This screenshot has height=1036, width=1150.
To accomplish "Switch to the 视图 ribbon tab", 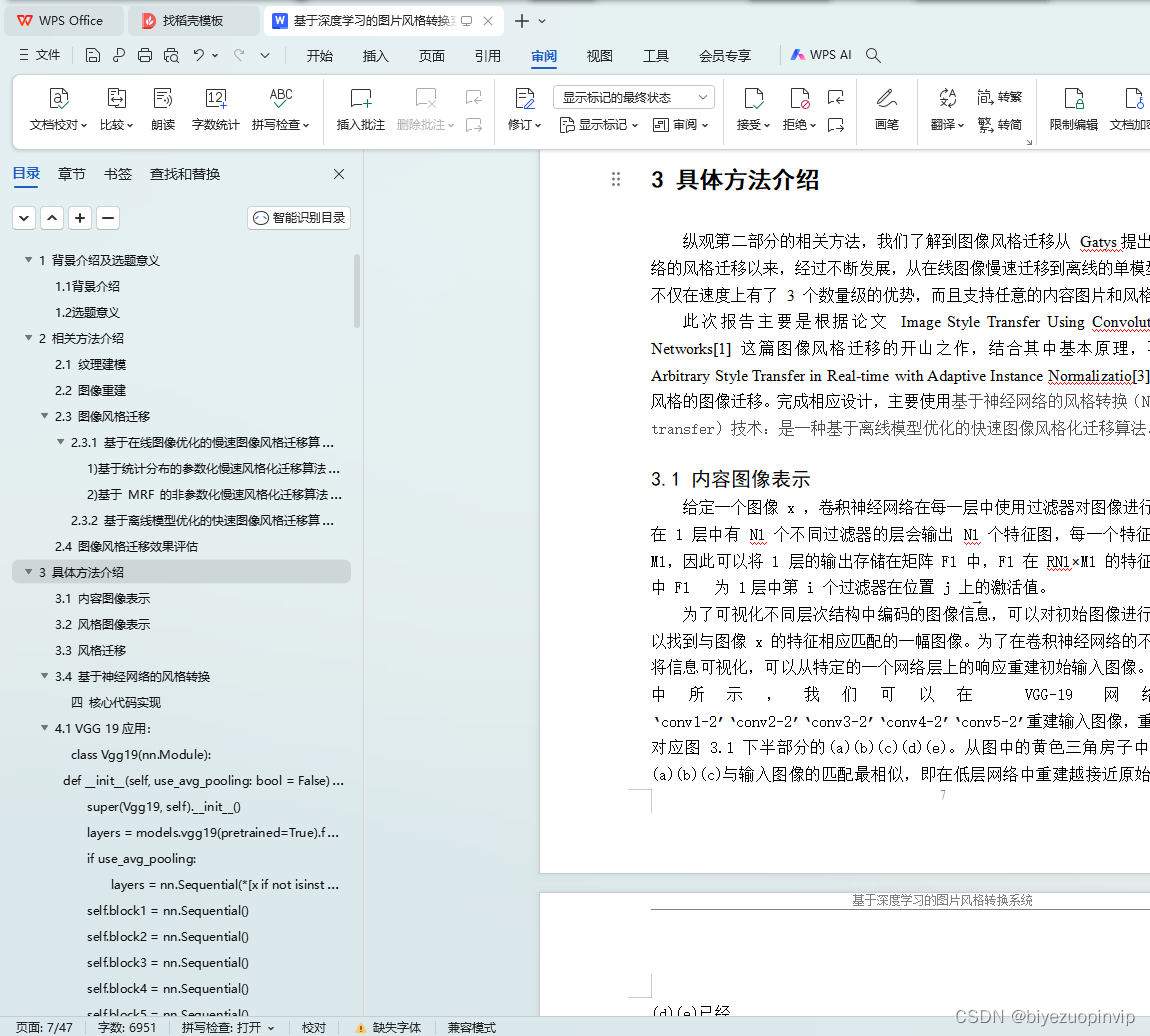I will pos(599,56).
